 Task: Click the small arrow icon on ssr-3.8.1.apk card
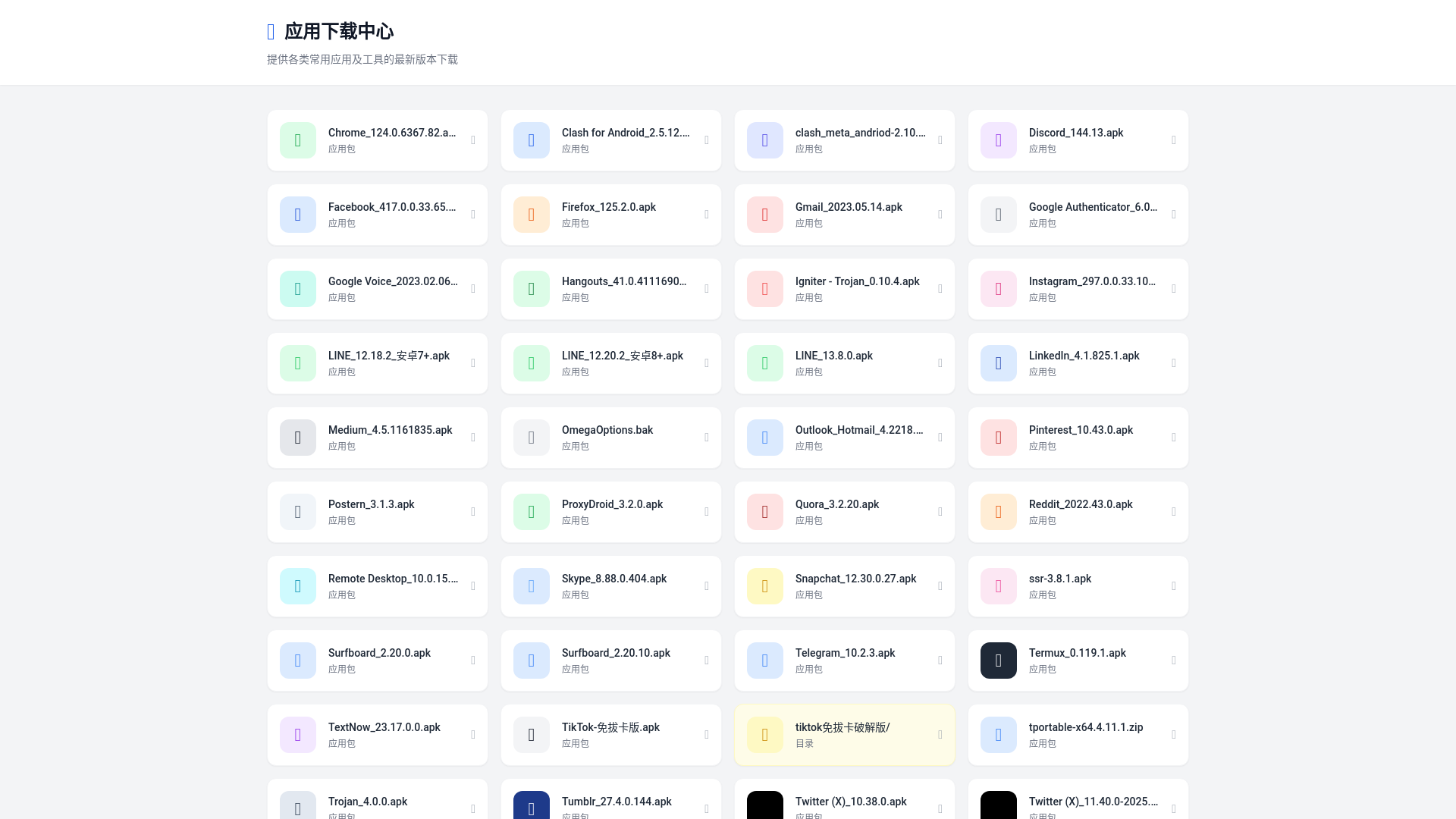tap(1174, 586)
